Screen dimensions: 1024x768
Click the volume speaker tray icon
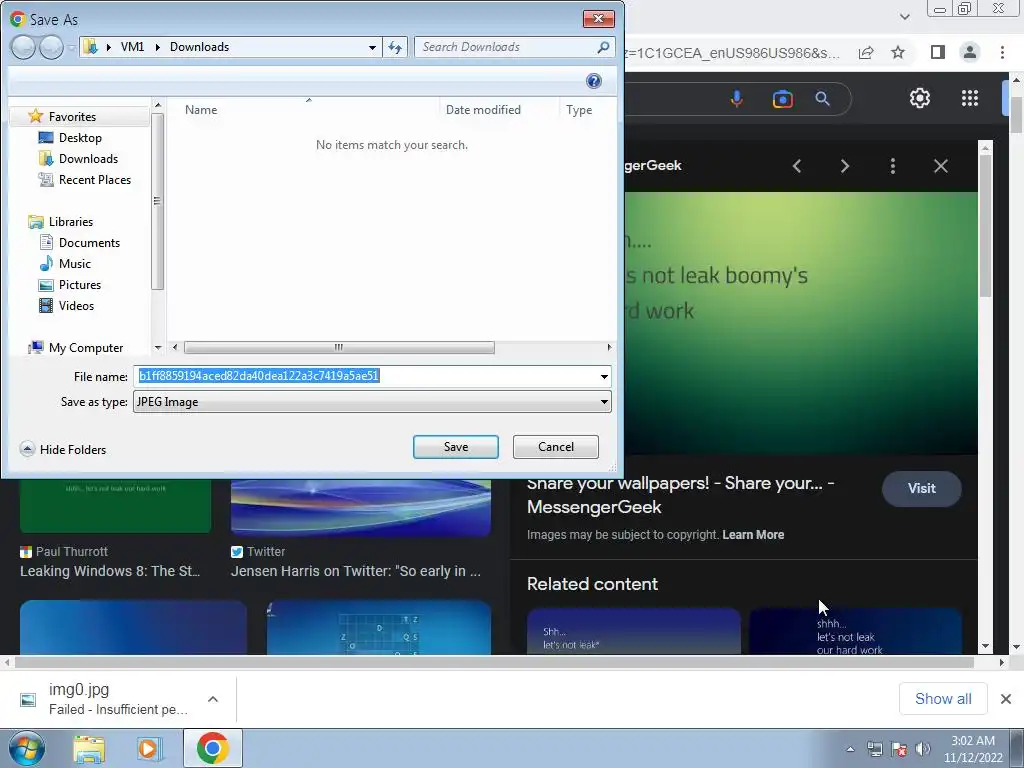pyautogui.click(x=923, y=749)
